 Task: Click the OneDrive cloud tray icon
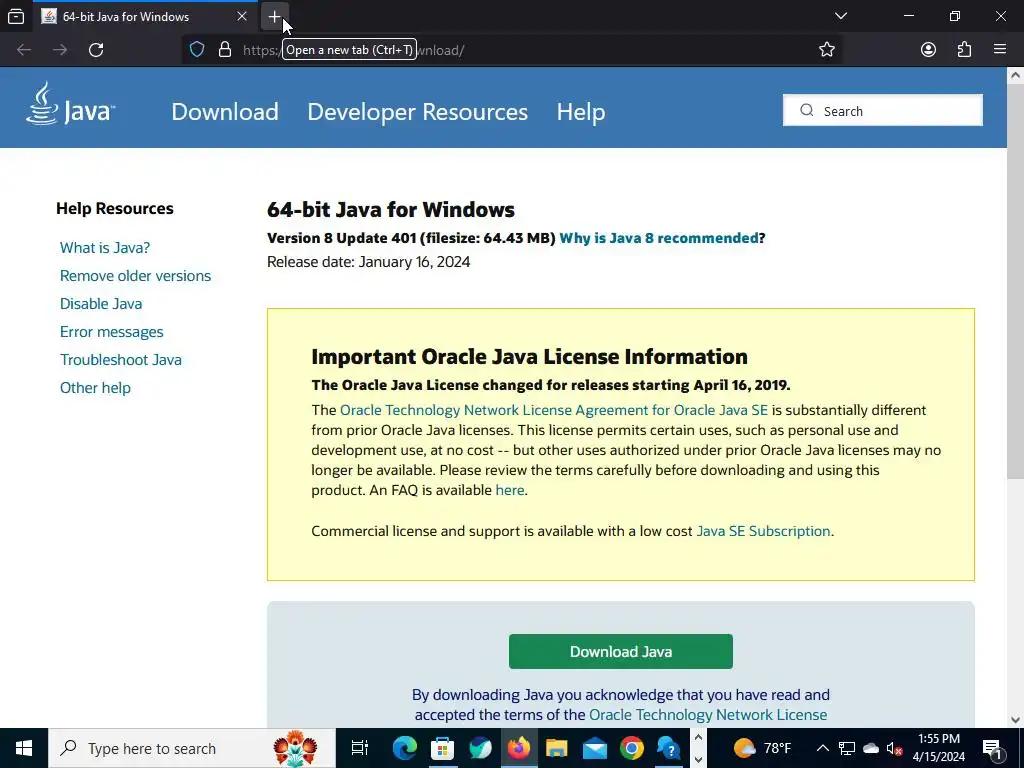coord(871,748)
